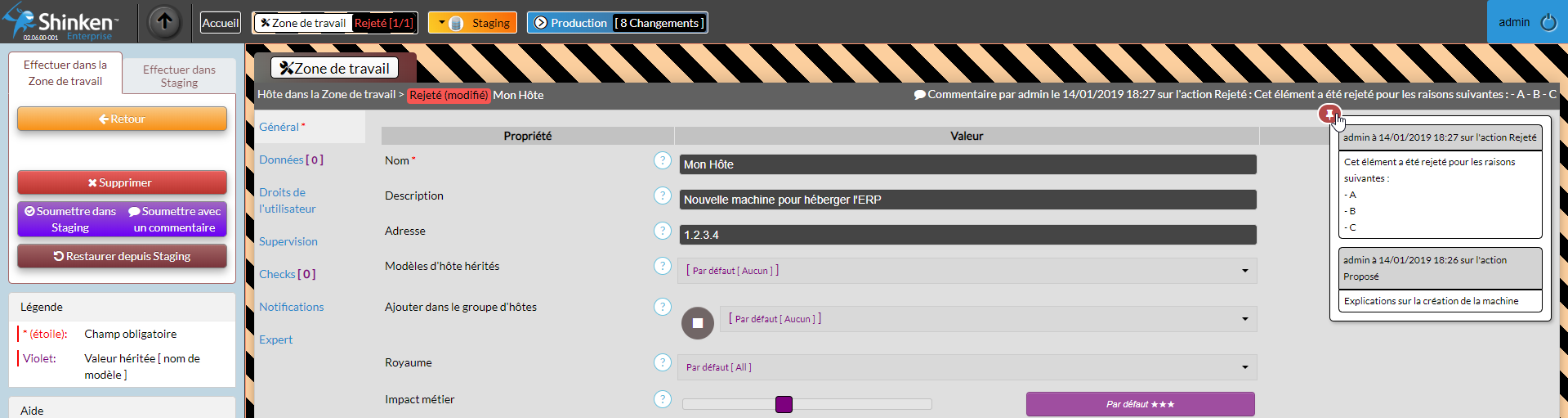Open help icon for Description property
This screenshot has width=1568, height=418.
pos(663,196)
